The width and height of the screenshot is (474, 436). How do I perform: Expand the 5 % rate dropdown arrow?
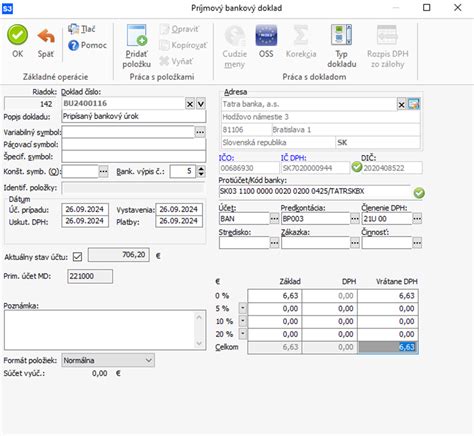click(243, 308)
